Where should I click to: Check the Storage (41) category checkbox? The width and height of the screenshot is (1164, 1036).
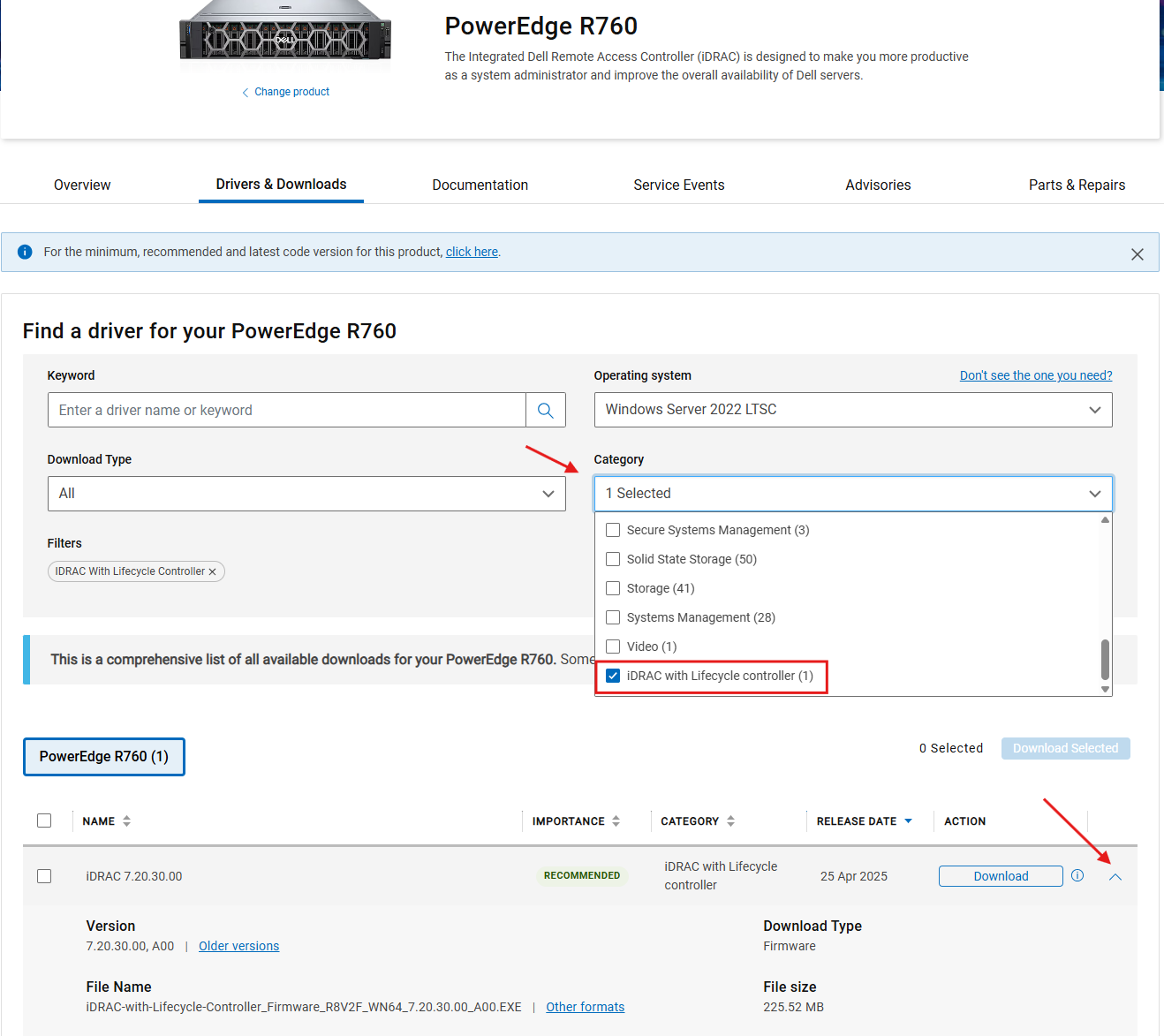613,587
